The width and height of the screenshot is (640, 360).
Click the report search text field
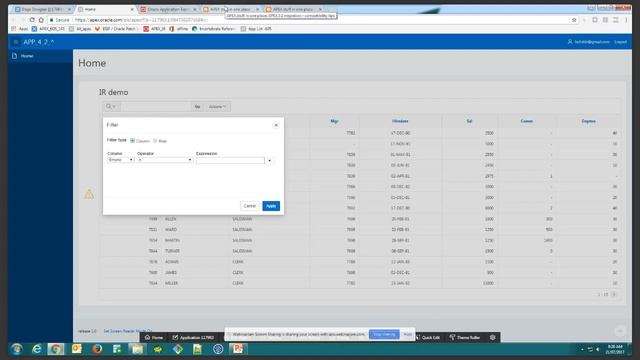(x=156, y=107)
